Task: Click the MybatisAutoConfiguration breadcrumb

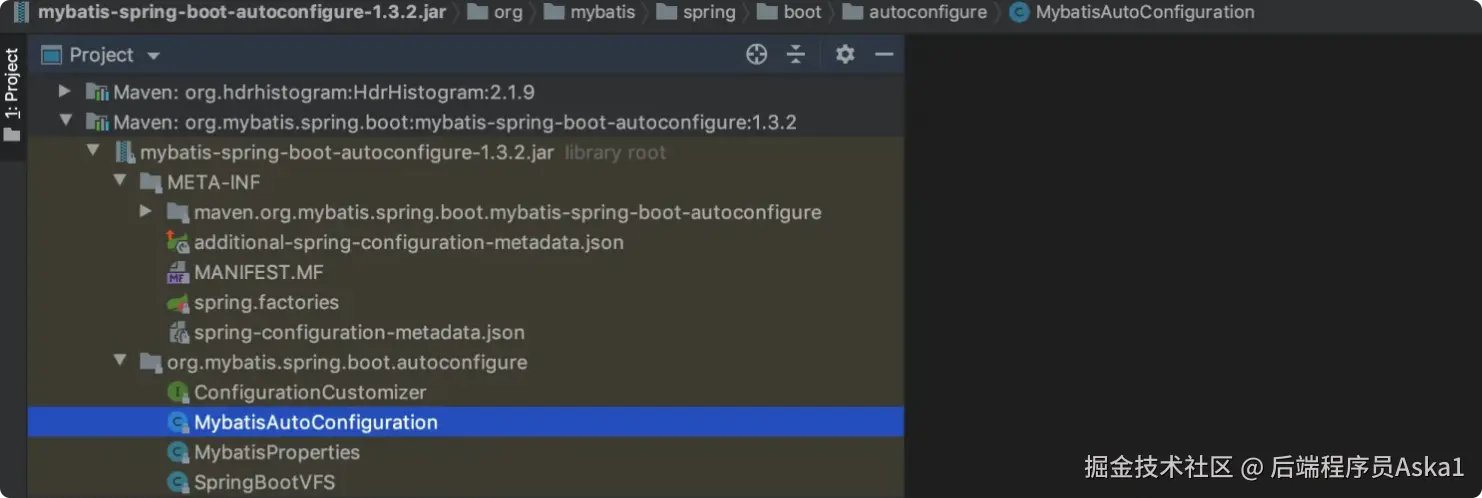Action: [1144, 13]
